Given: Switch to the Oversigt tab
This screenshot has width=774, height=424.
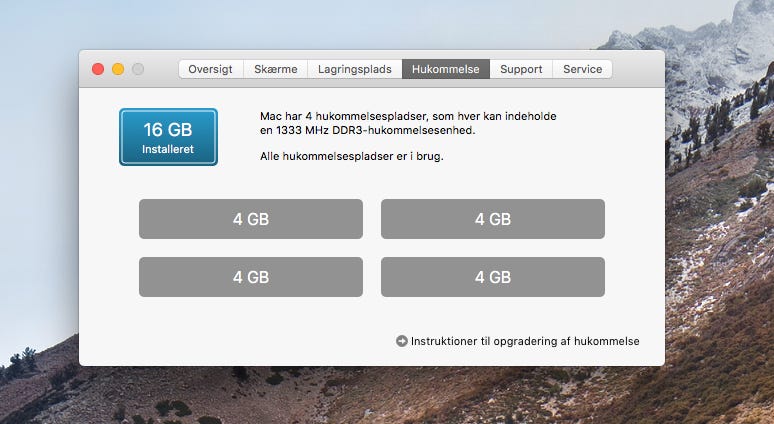Looking at the screenshot, I should [211, 69].
